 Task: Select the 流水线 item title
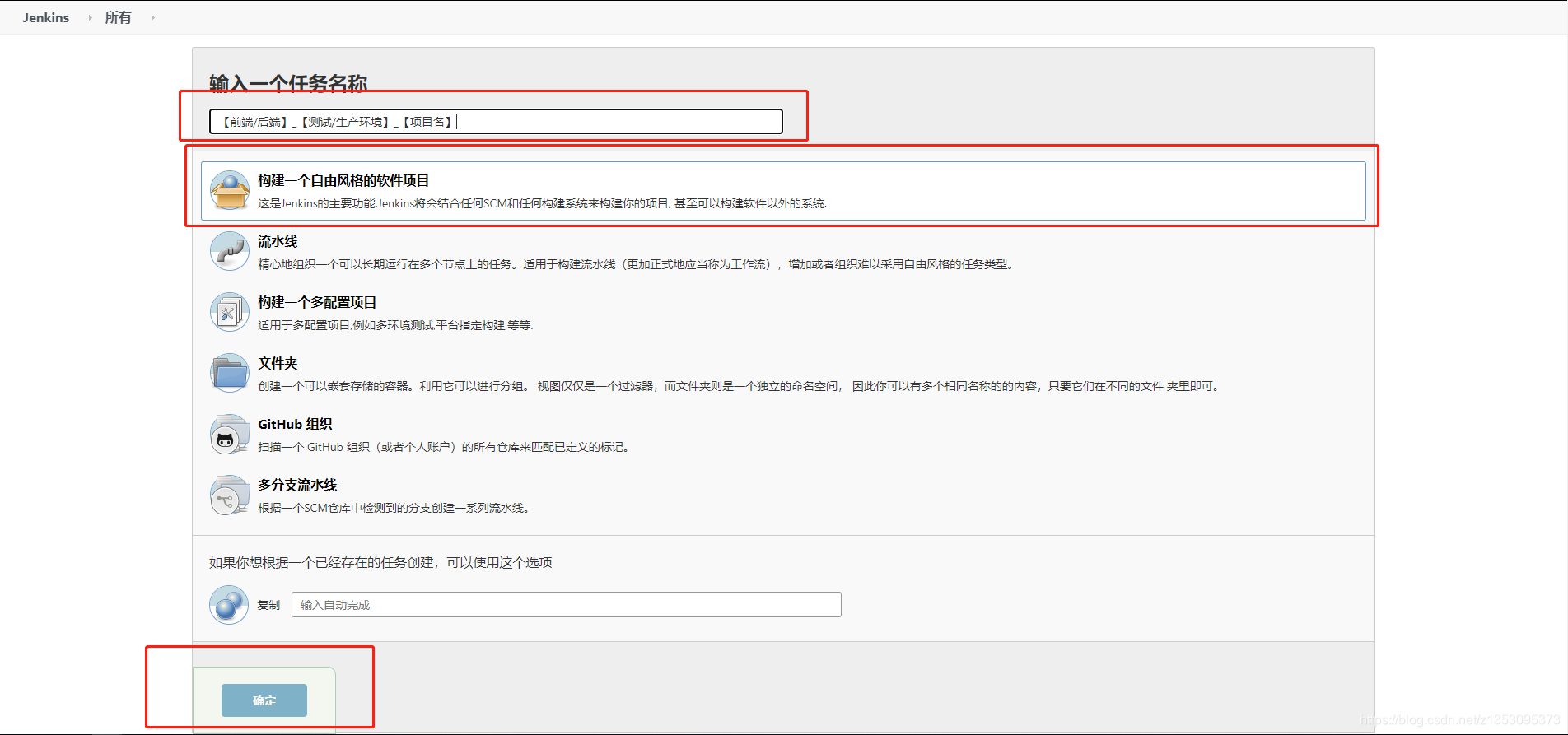pyautogui.click(x=278, y=241)
